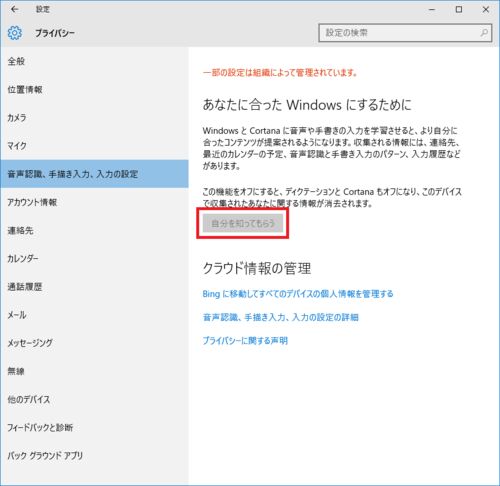Open メール privacy settings
The image size is (500, 486).
click(x=94, y=315)
